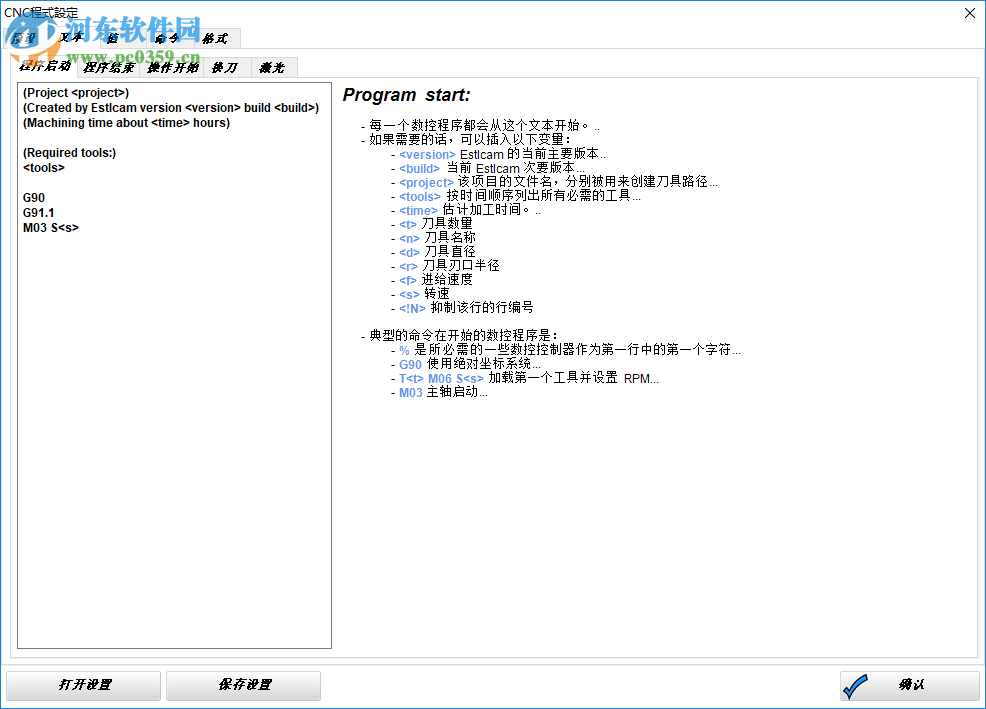Screen dimensions: 986x709
Task: Click the G90 line in the editor
Action: (x=34, y=198)
